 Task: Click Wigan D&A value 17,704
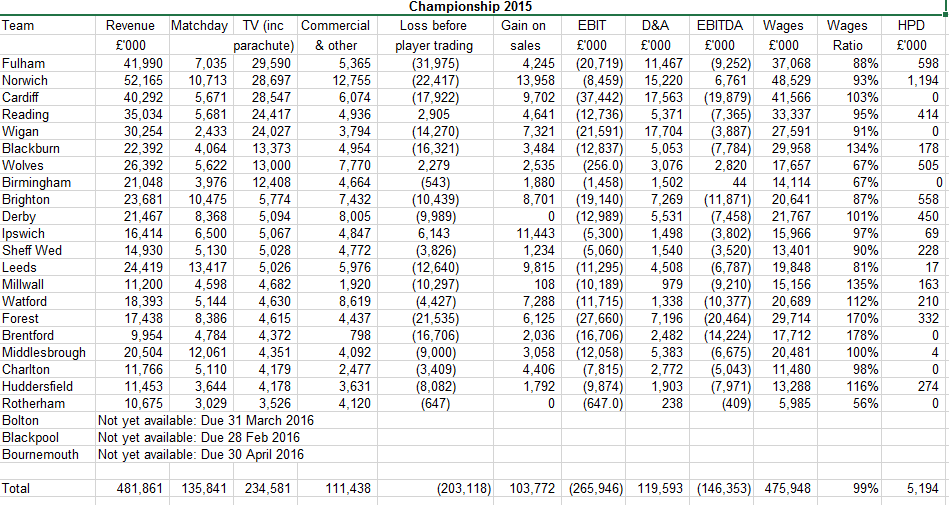point(662,131)
